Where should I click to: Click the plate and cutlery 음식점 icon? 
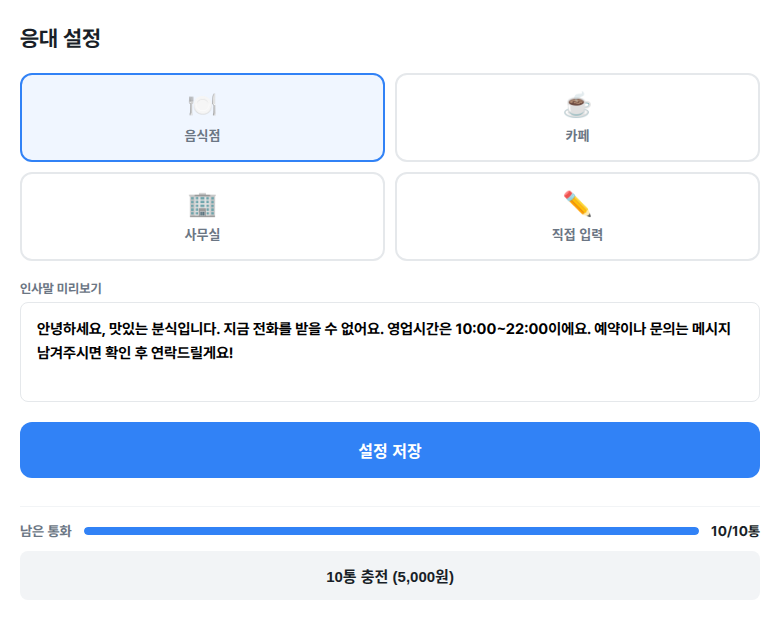click(x=202, y=105)
